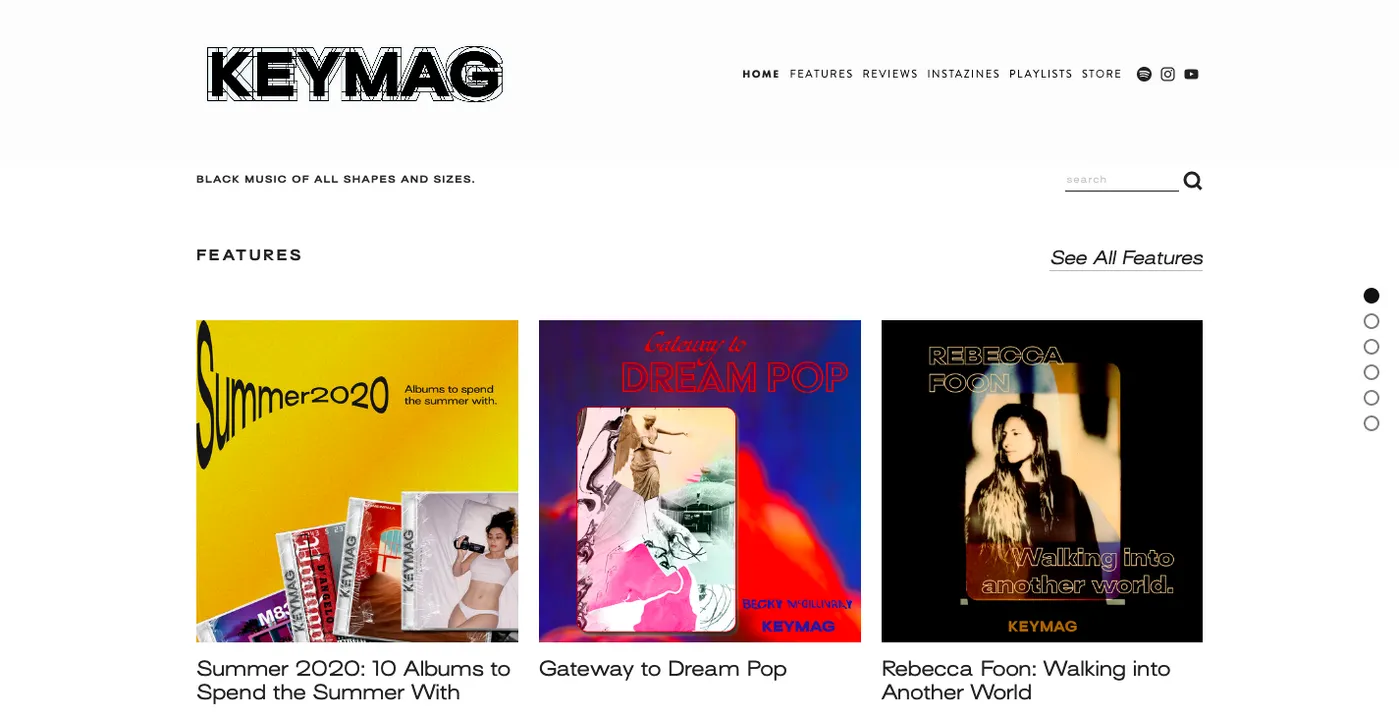1399x718 pixels.
Task: Open the Gateway to Dream Pop headline
Action: click(662, 669)
